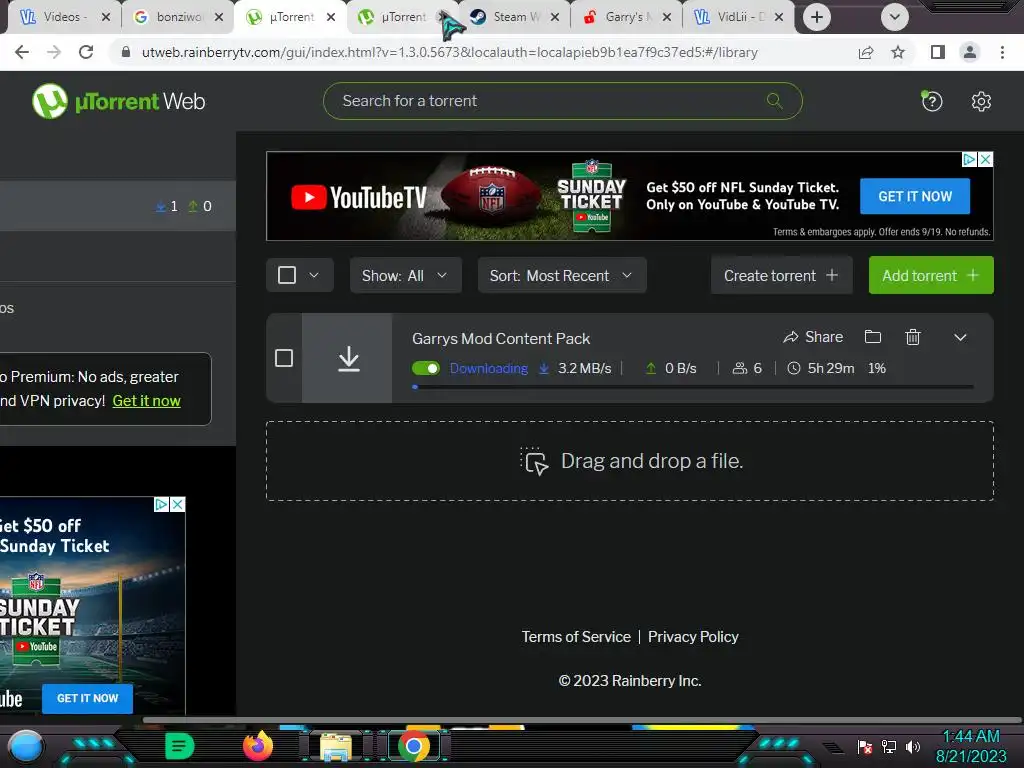Click browser back arrow

(22, 52)
